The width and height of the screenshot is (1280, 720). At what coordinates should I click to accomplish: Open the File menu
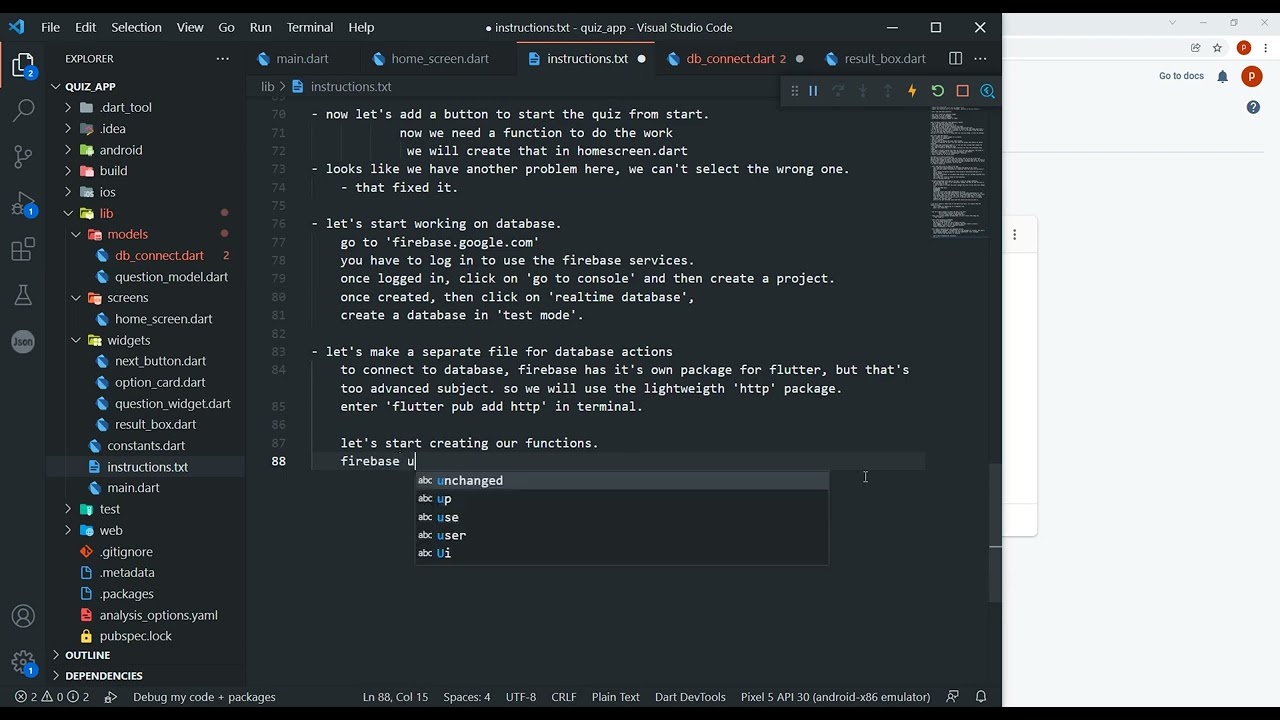[x=50, y=28]
